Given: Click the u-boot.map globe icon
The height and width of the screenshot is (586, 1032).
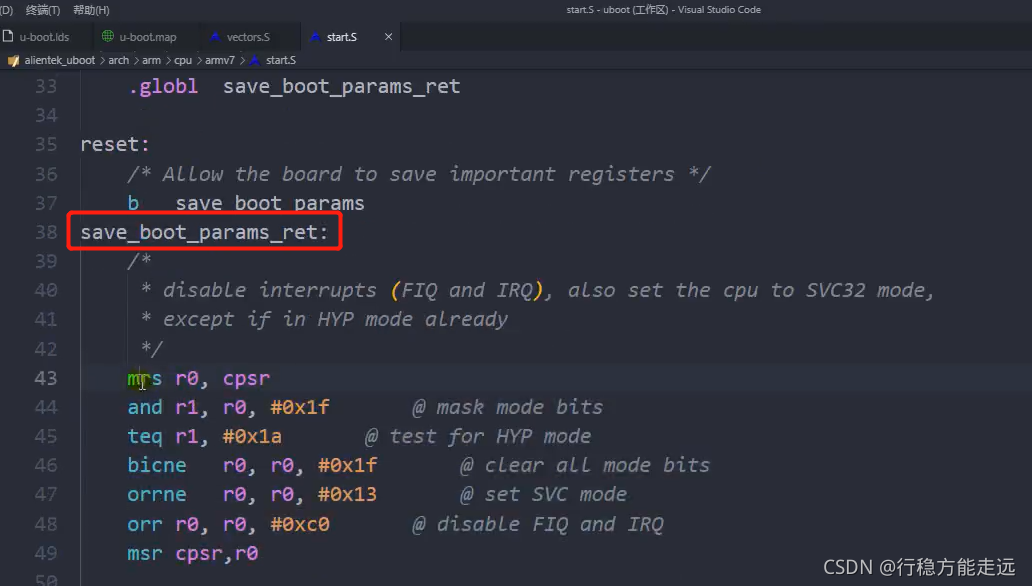Looking at the screenshot, I should click(108, 36).
